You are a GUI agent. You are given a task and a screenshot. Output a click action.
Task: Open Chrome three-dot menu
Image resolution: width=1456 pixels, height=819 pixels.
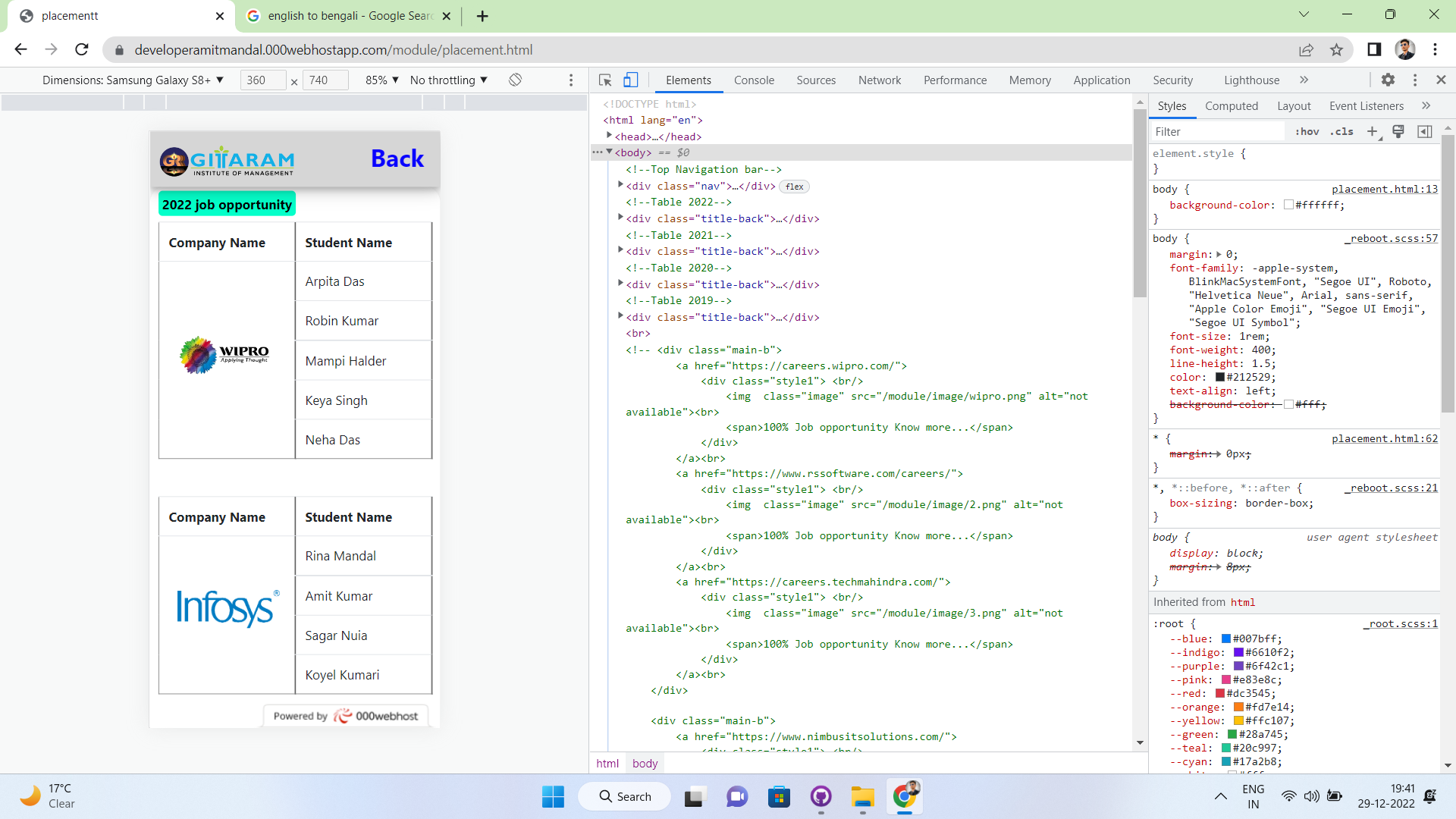pos(1436,49)
